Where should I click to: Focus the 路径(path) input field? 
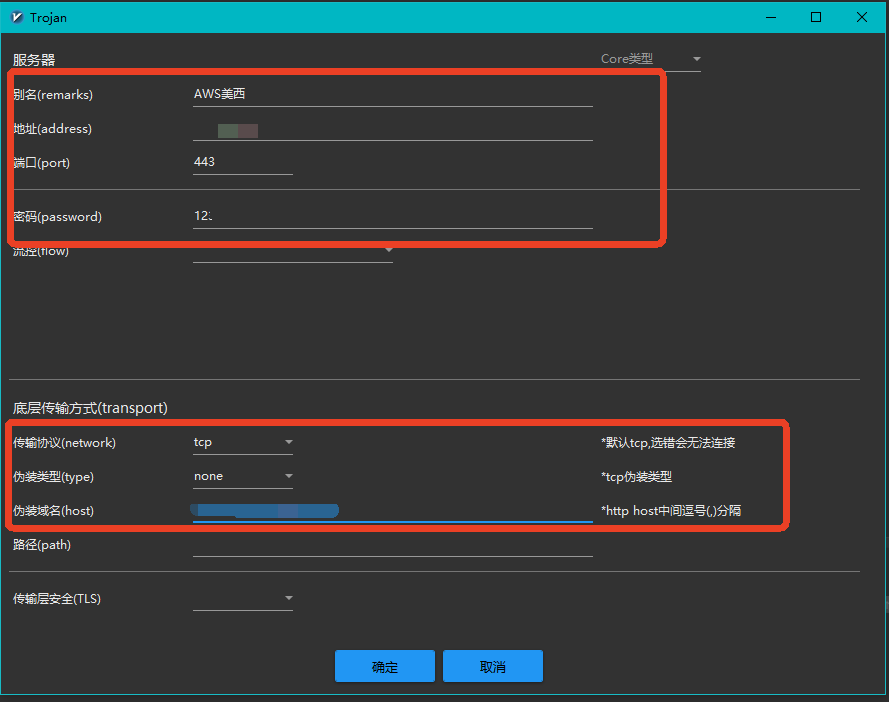point(392,545)
